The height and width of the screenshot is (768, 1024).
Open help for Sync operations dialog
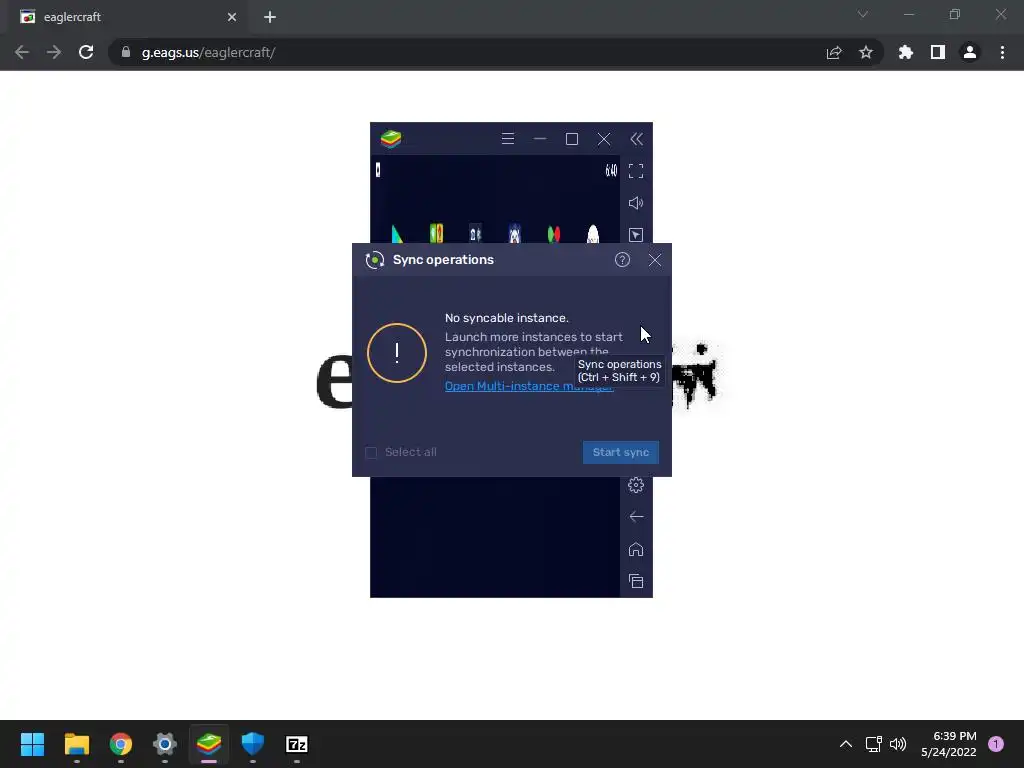(622, 260)
